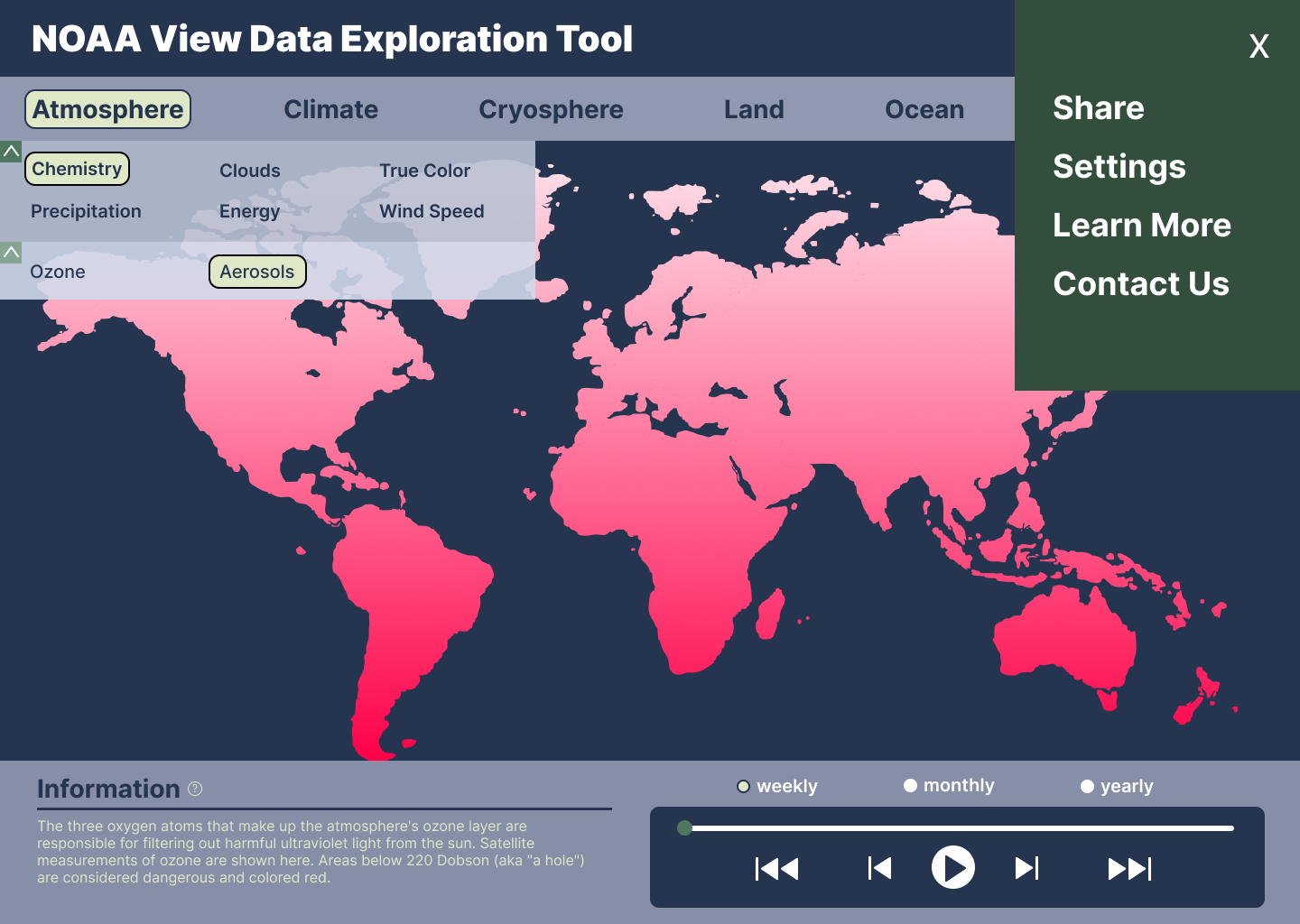Choose the Precipitation subcategory
Image resolution: width=1300 pixels, height=924 pixels.
(x=86, y=211)
